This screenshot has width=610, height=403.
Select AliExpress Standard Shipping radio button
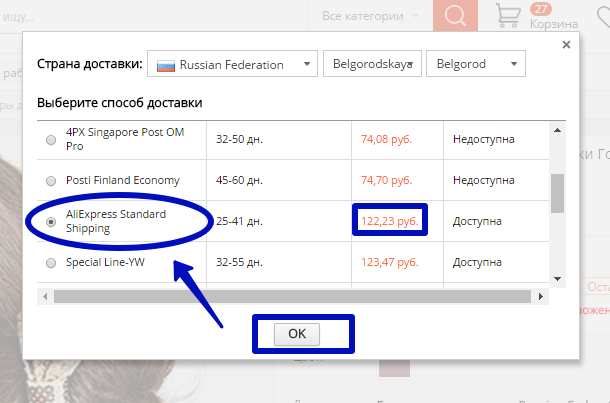pyautogui.click(x=51, y=222)
